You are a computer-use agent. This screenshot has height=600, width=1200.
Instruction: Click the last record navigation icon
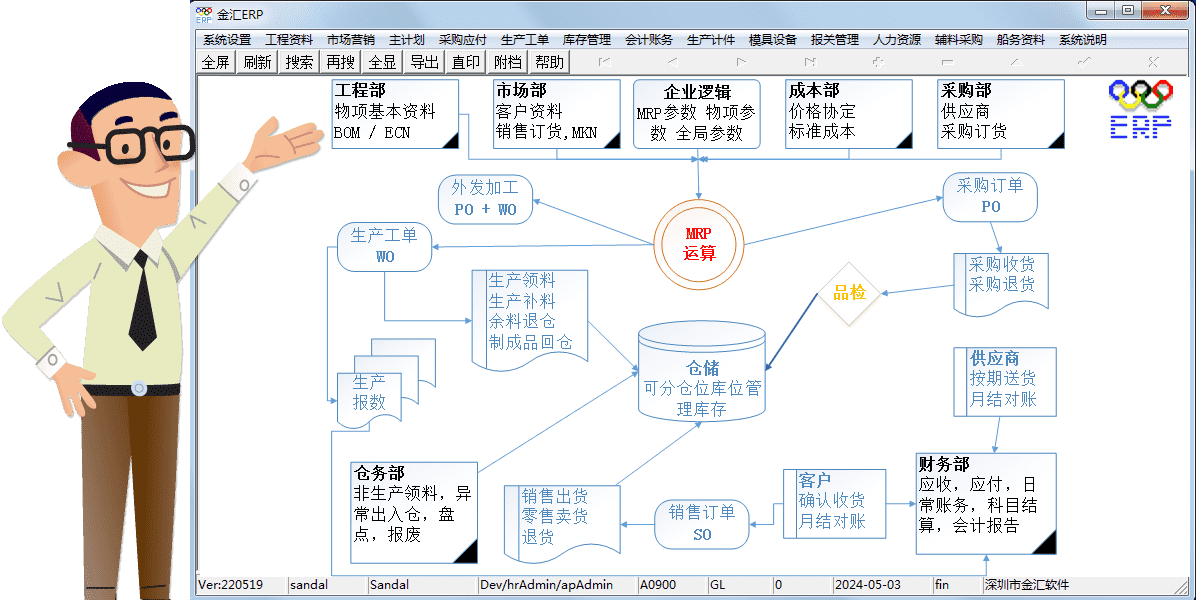click(x=810, y=62)
